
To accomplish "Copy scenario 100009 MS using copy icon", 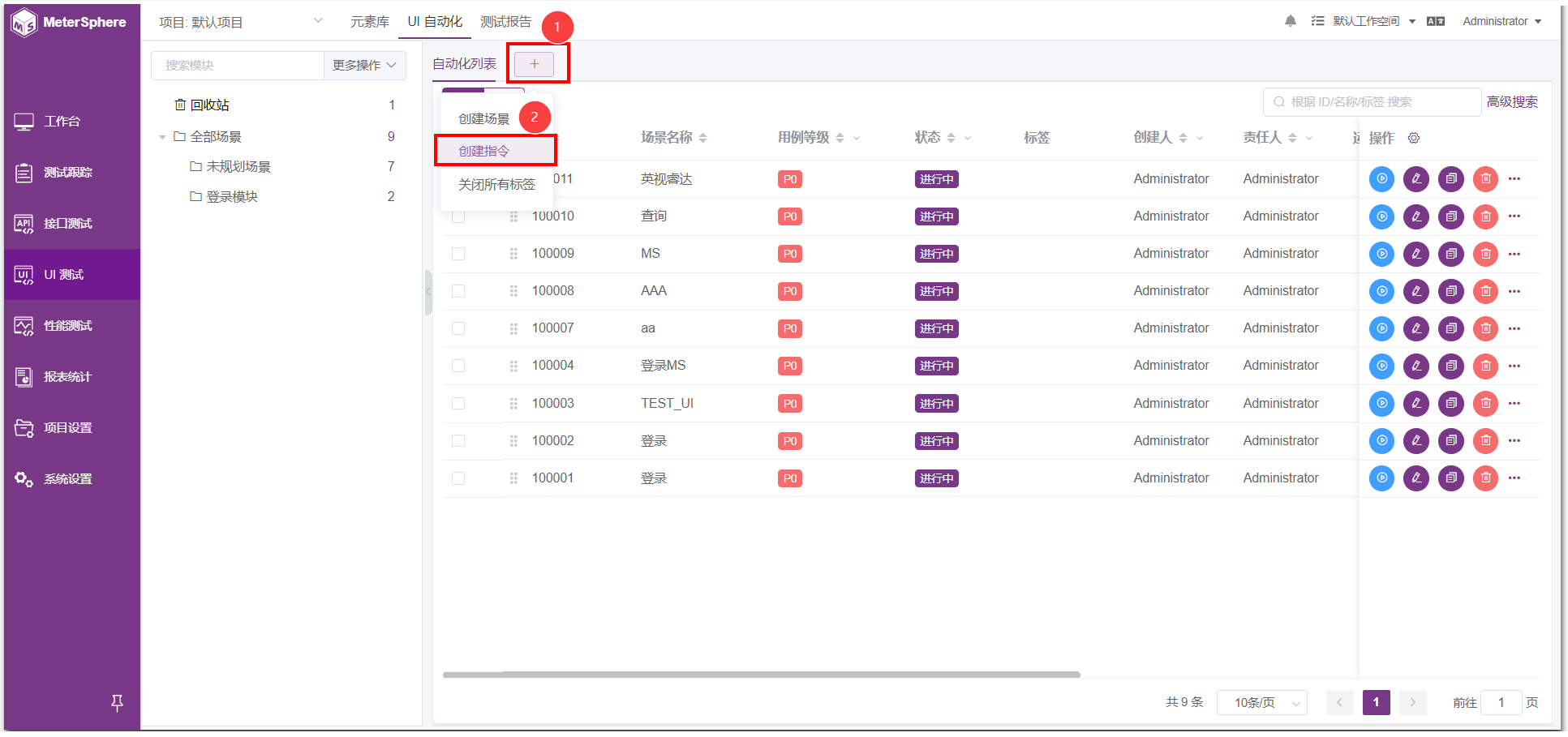I will (x=1451, y=254).
